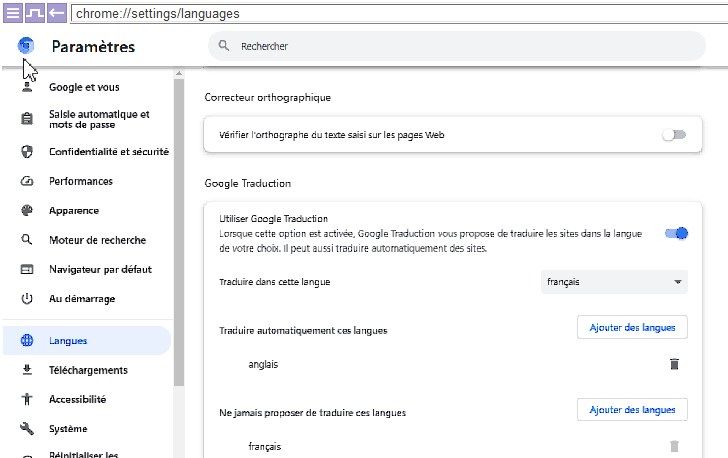Click the anglais language entry
The height and width of the screenshot is (458, 728).
click(263, 364)
